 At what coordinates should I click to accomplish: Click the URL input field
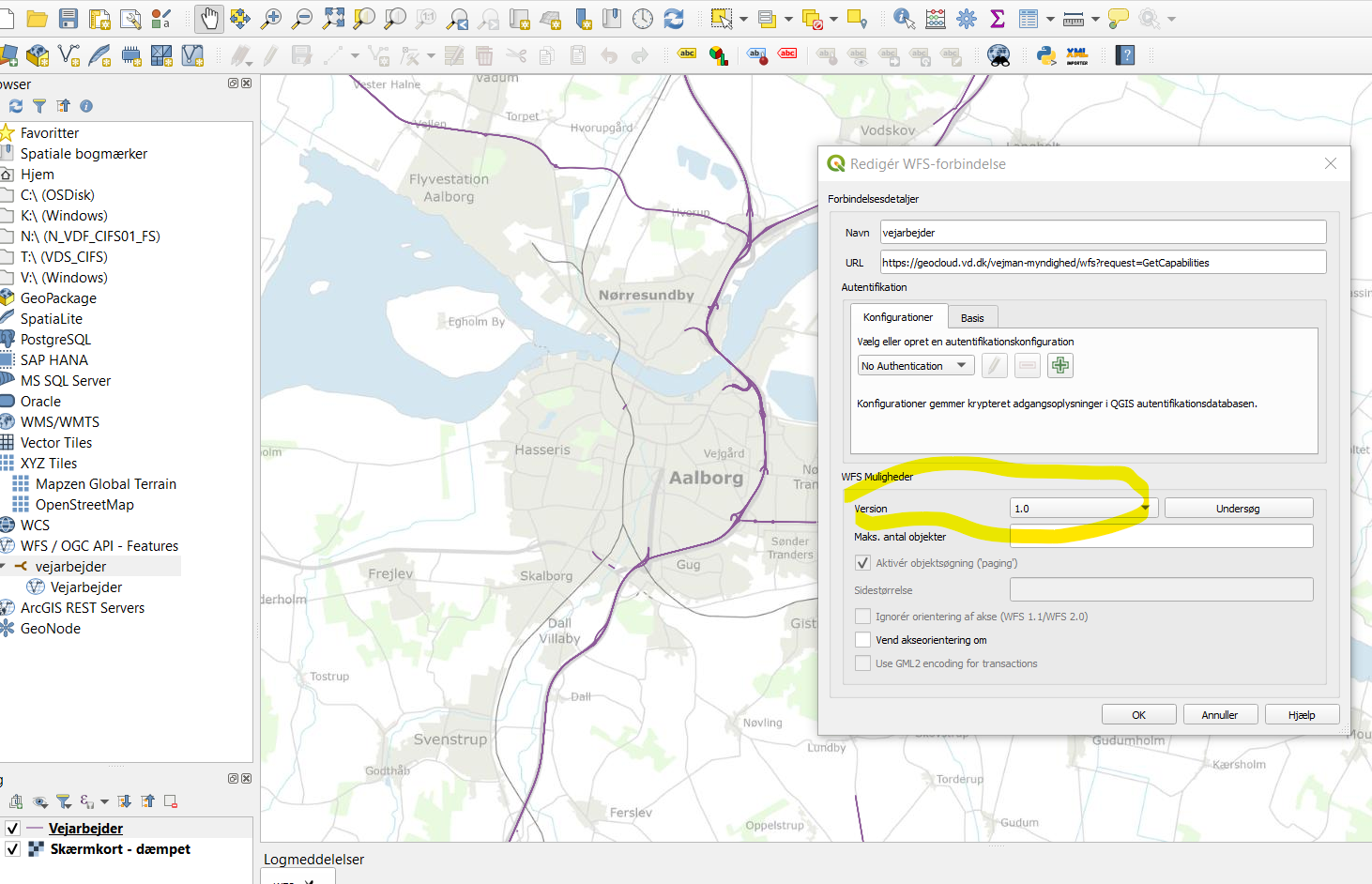pos(1103,263)
